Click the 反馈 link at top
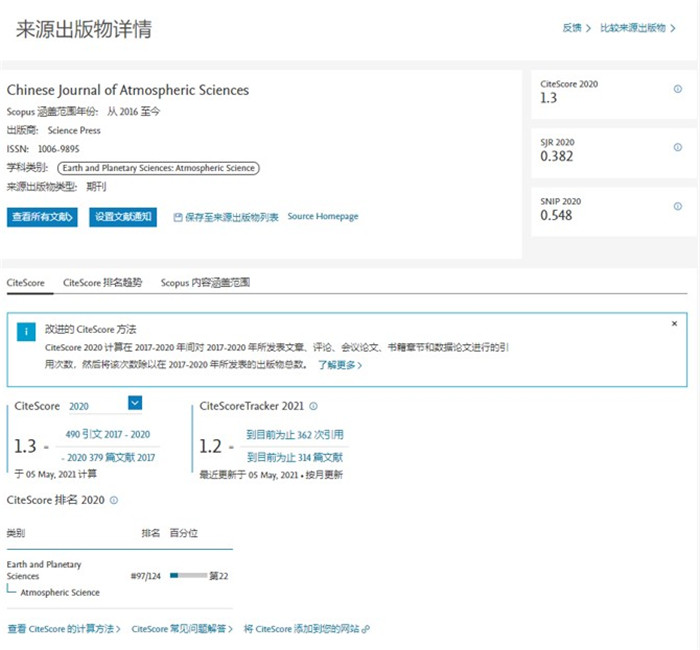Screen dimensions: 700x650 pos(576,28)
